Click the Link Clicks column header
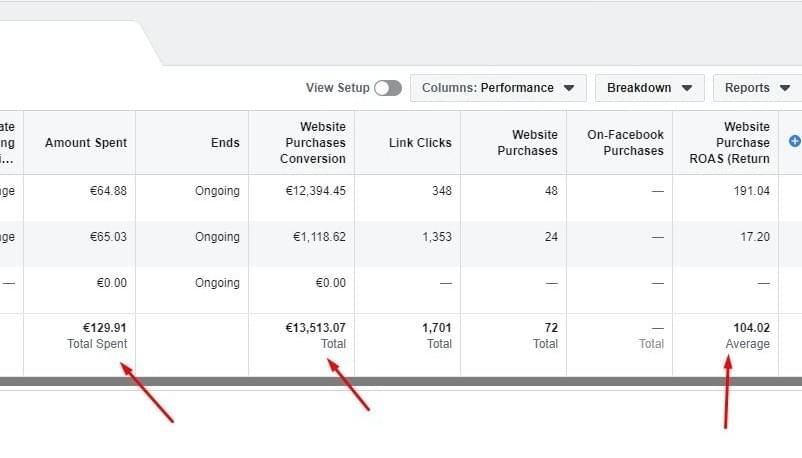 [420, 143]
